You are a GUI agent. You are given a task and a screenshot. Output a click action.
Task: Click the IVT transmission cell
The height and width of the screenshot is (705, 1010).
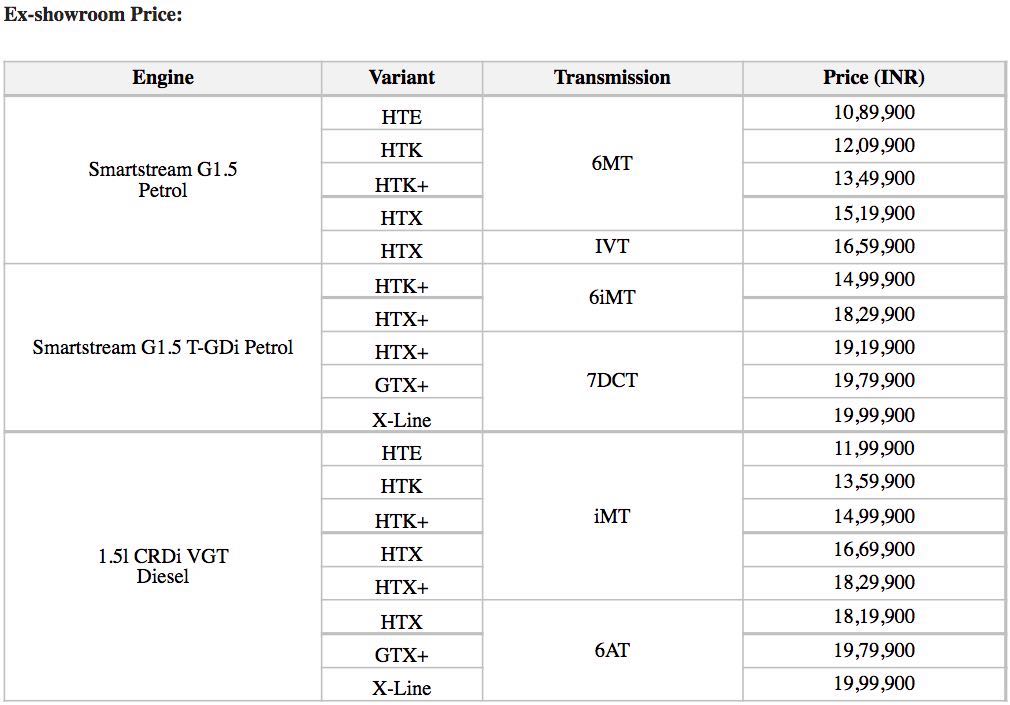point(612,246)
